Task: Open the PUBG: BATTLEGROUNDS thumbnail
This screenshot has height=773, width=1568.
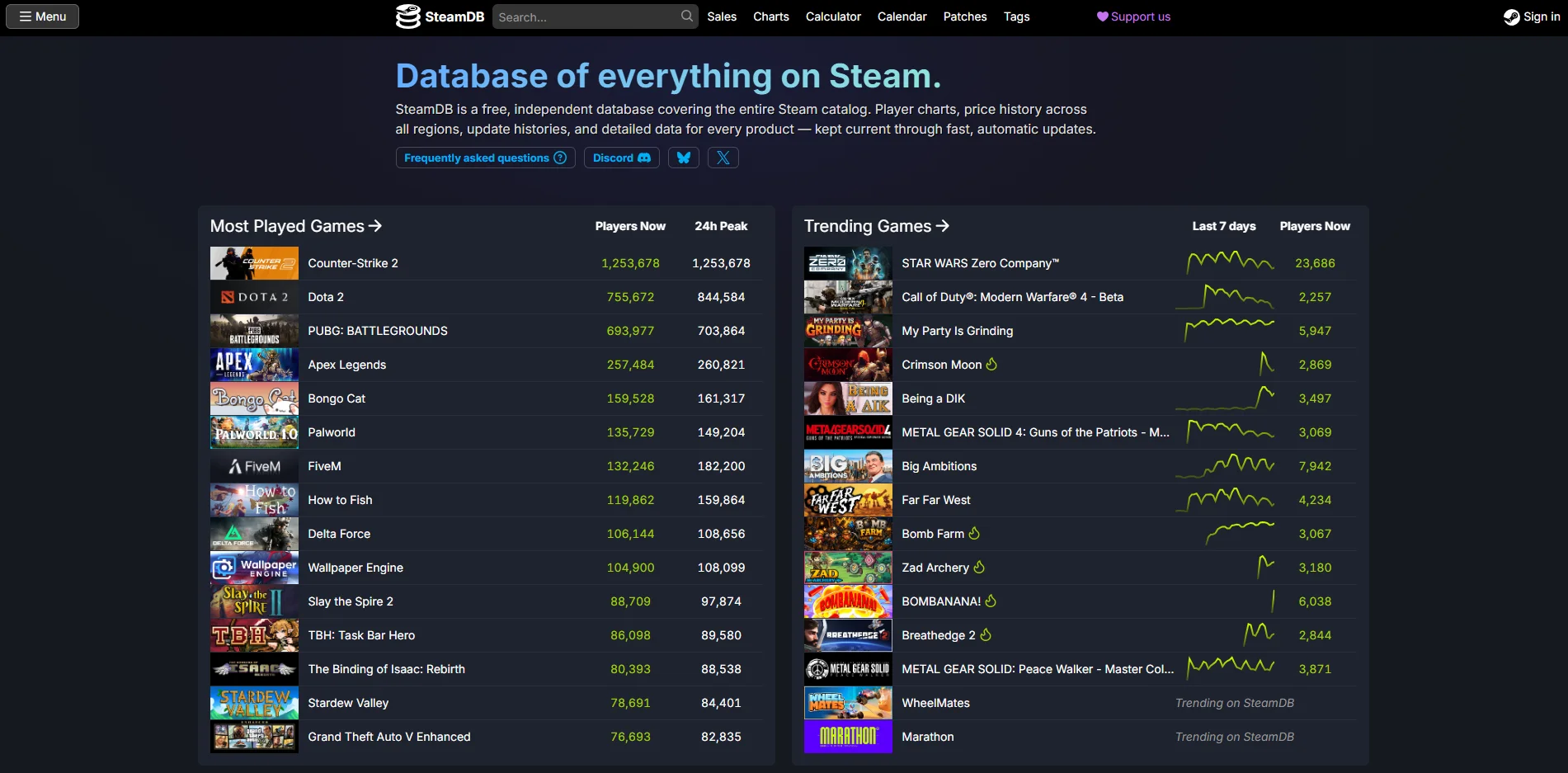Action: tap(254, 331)
